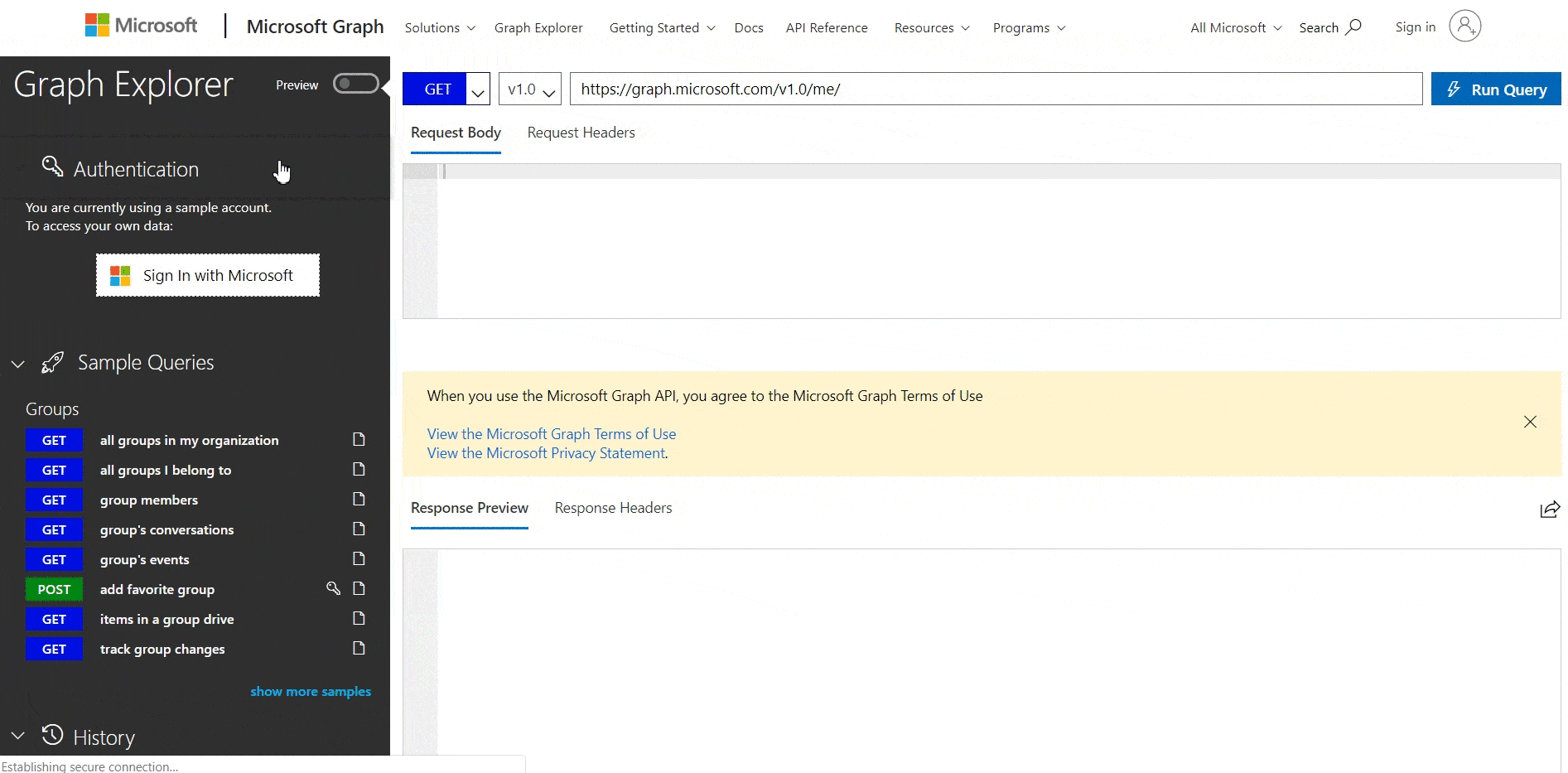
Task: Run sample query items in a group drive
Action: (x=166, y=619)
